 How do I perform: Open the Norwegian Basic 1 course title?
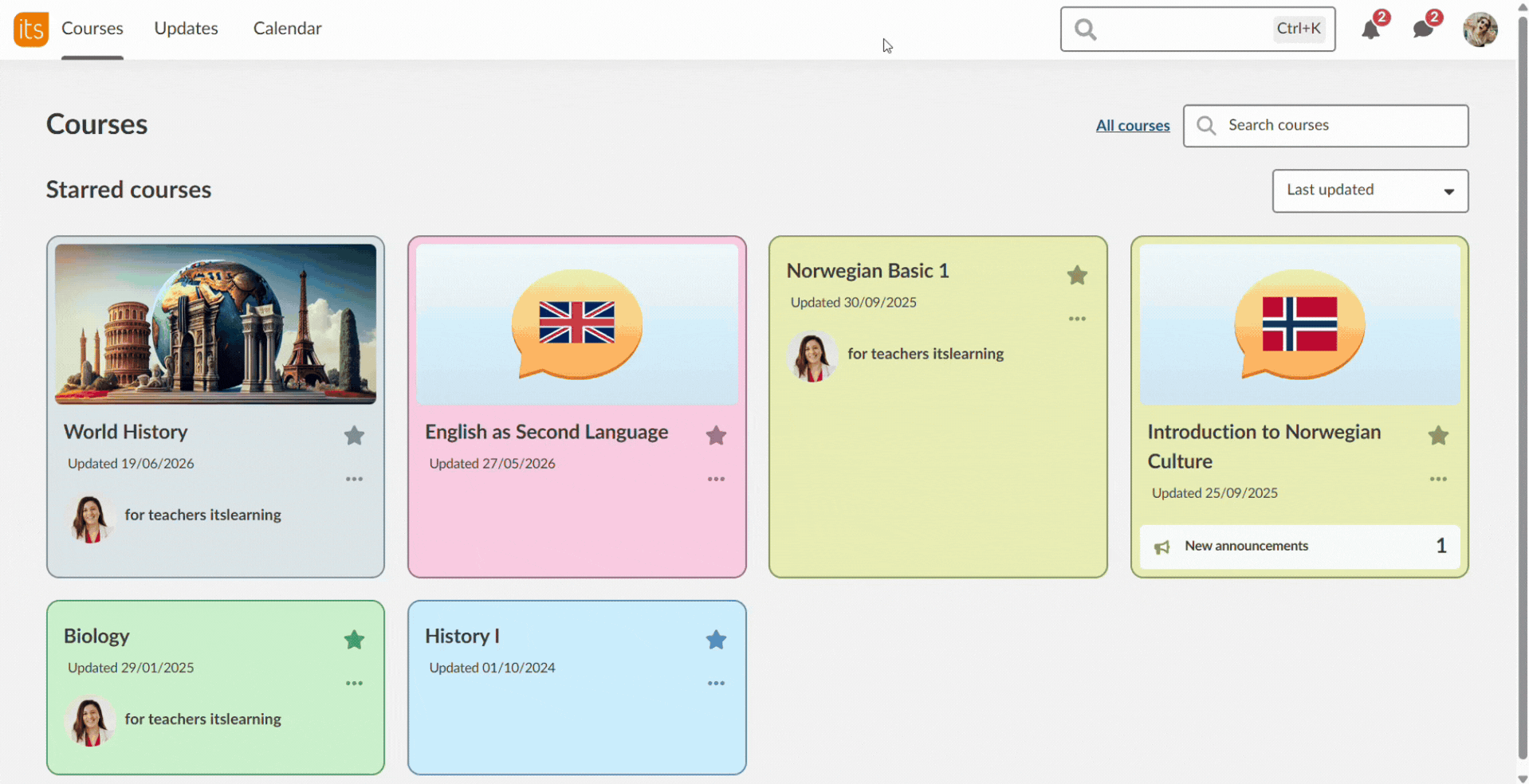point(867,271)
